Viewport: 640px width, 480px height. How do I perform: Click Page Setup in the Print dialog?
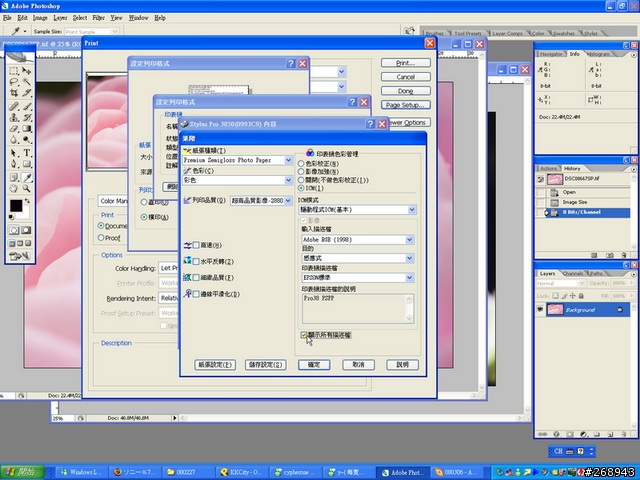point(406,105)
